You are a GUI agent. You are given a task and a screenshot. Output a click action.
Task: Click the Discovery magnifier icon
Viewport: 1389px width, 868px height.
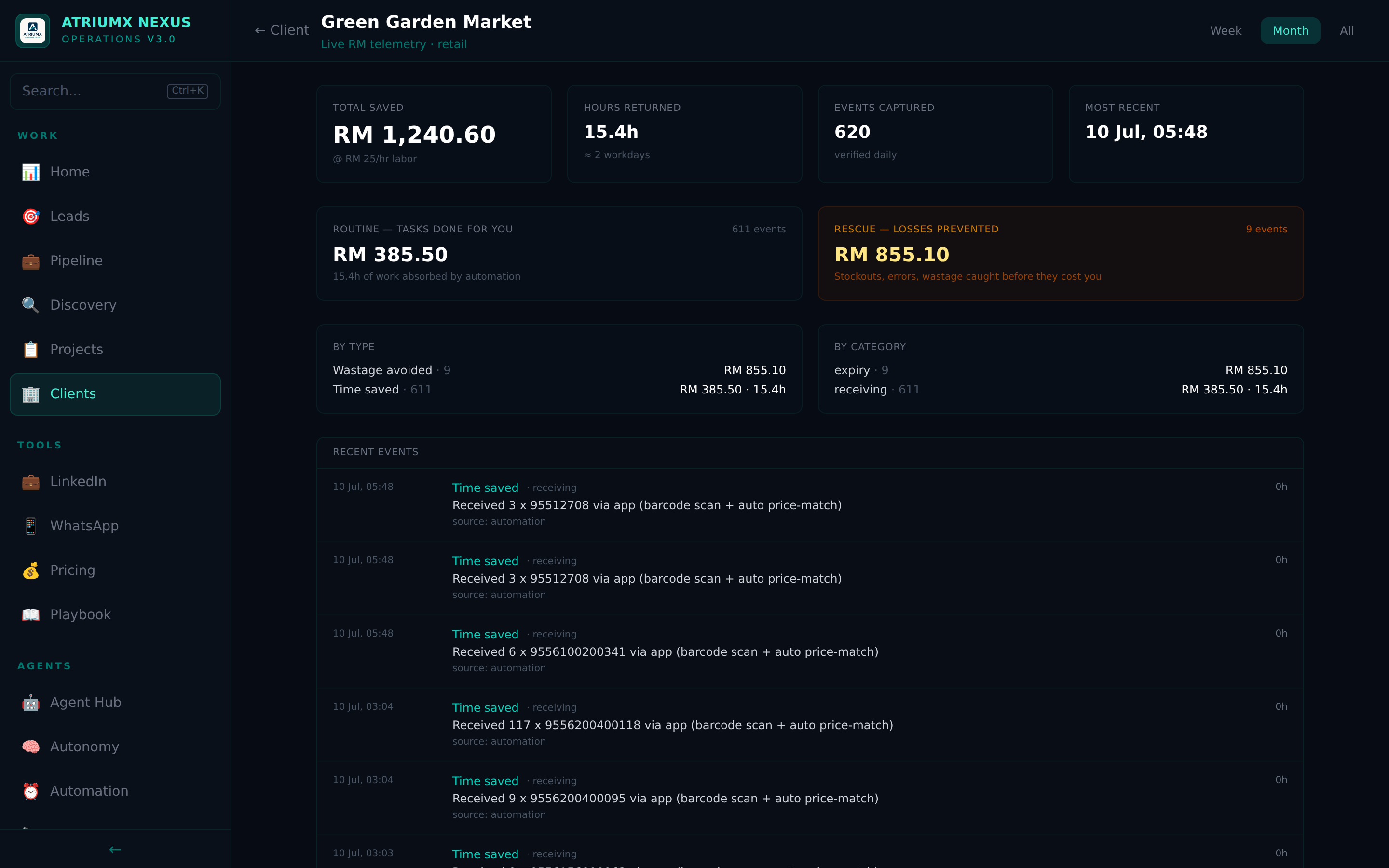coord(30,305)
